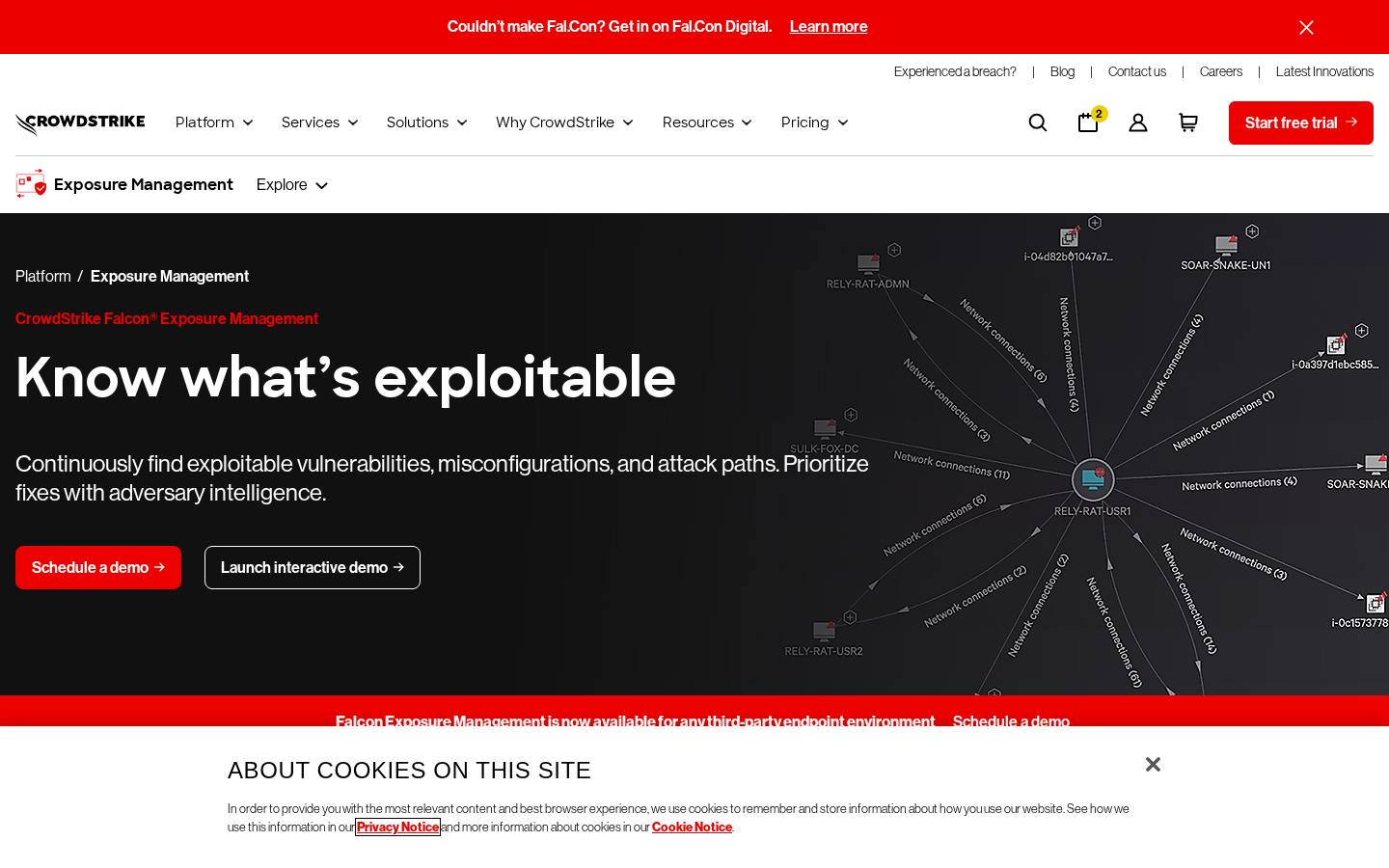The height and width of the screenshot is (868, 1389).
Task: Expand the plus icon beside SULK-FOX-DC
Action: [x=851, y=415]
